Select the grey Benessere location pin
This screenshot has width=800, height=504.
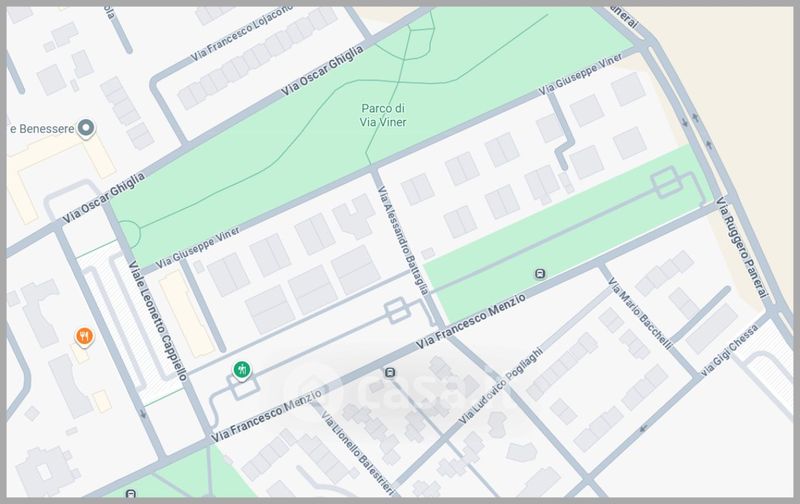coord(86,128)
